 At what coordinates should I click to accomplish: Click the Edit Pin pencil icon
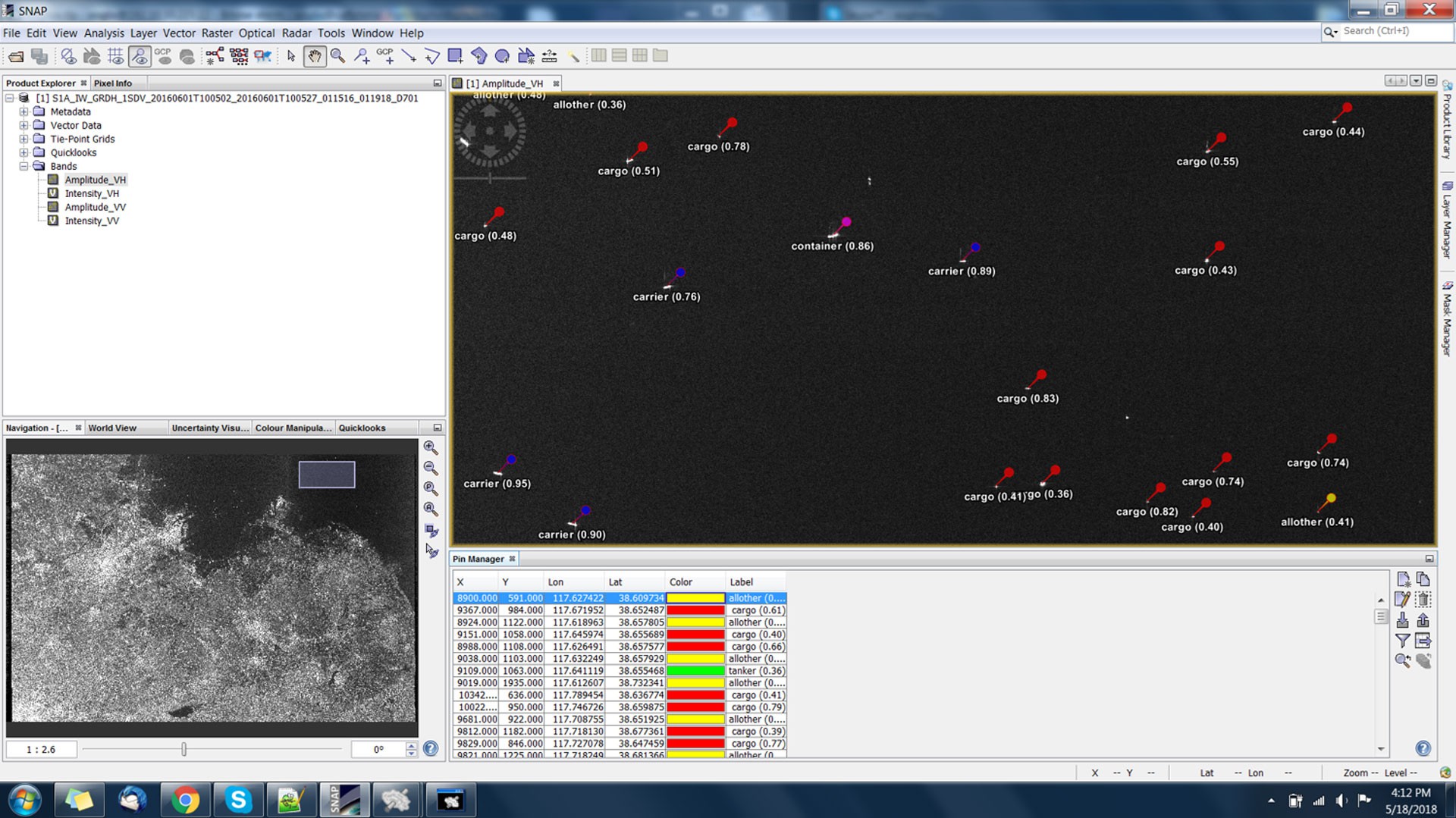pyautogui.click(x=1403, y=600)
